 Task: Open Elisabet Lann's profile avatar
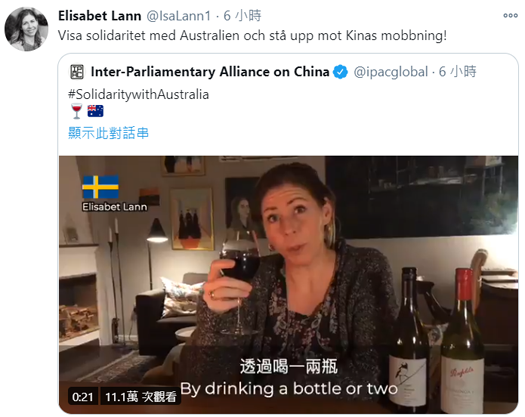coord(26,29)
